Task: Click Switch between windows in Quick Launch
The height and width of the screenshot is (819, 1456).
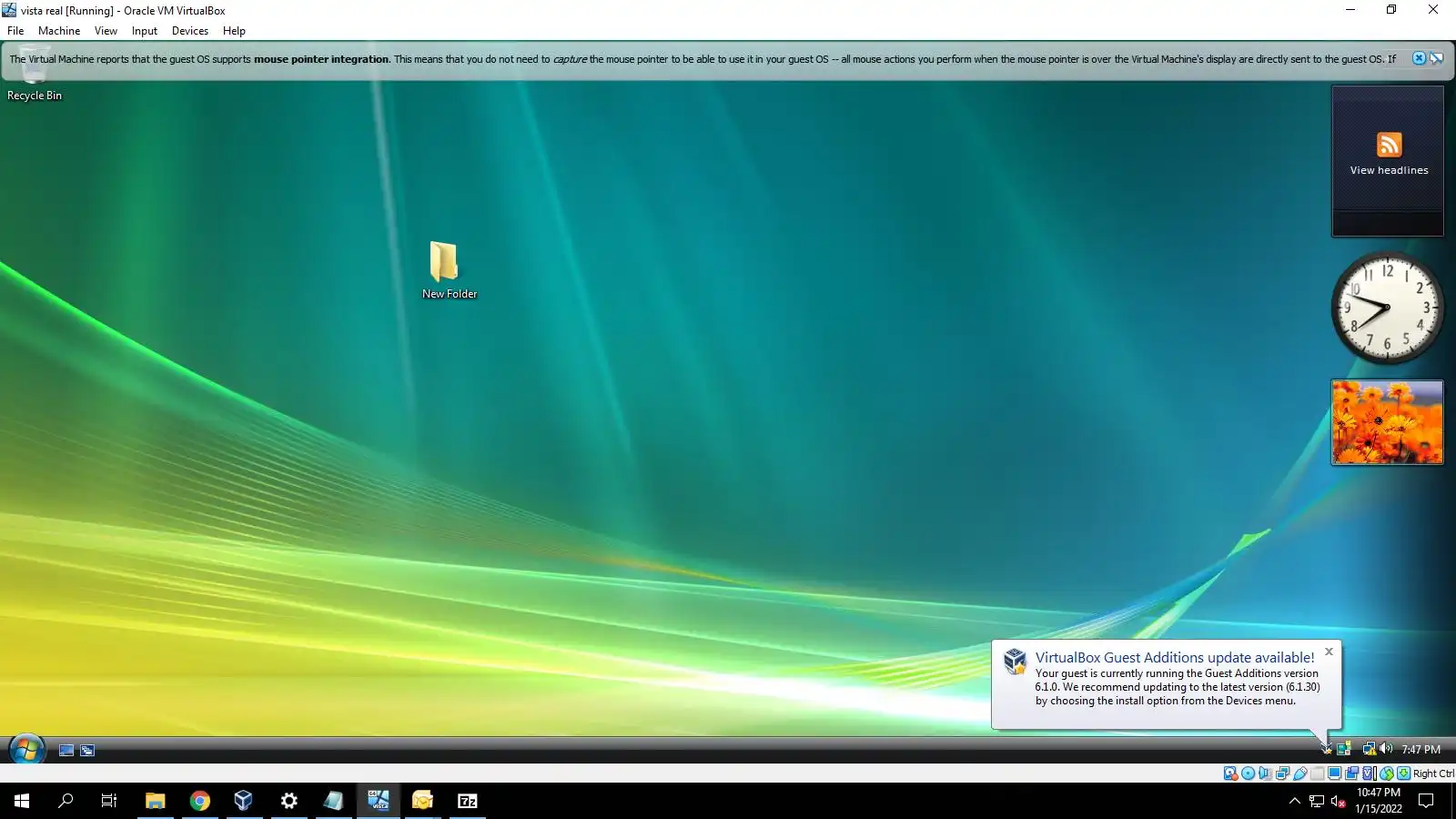Action: [87, 751]
